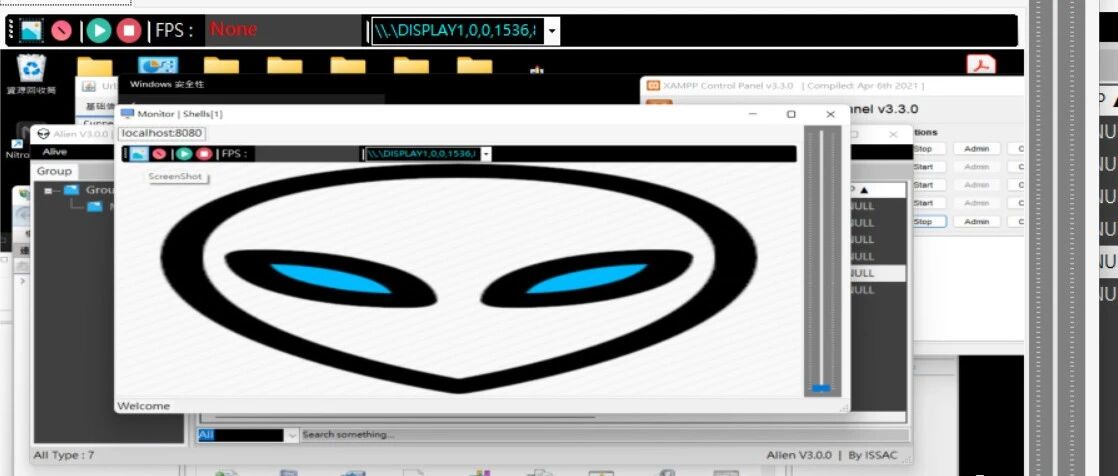Viewport: 1118px width, 476px height.
Task: Open the Alive menu in Alien window
Action: pyautogui.click(x=54, y=152)
